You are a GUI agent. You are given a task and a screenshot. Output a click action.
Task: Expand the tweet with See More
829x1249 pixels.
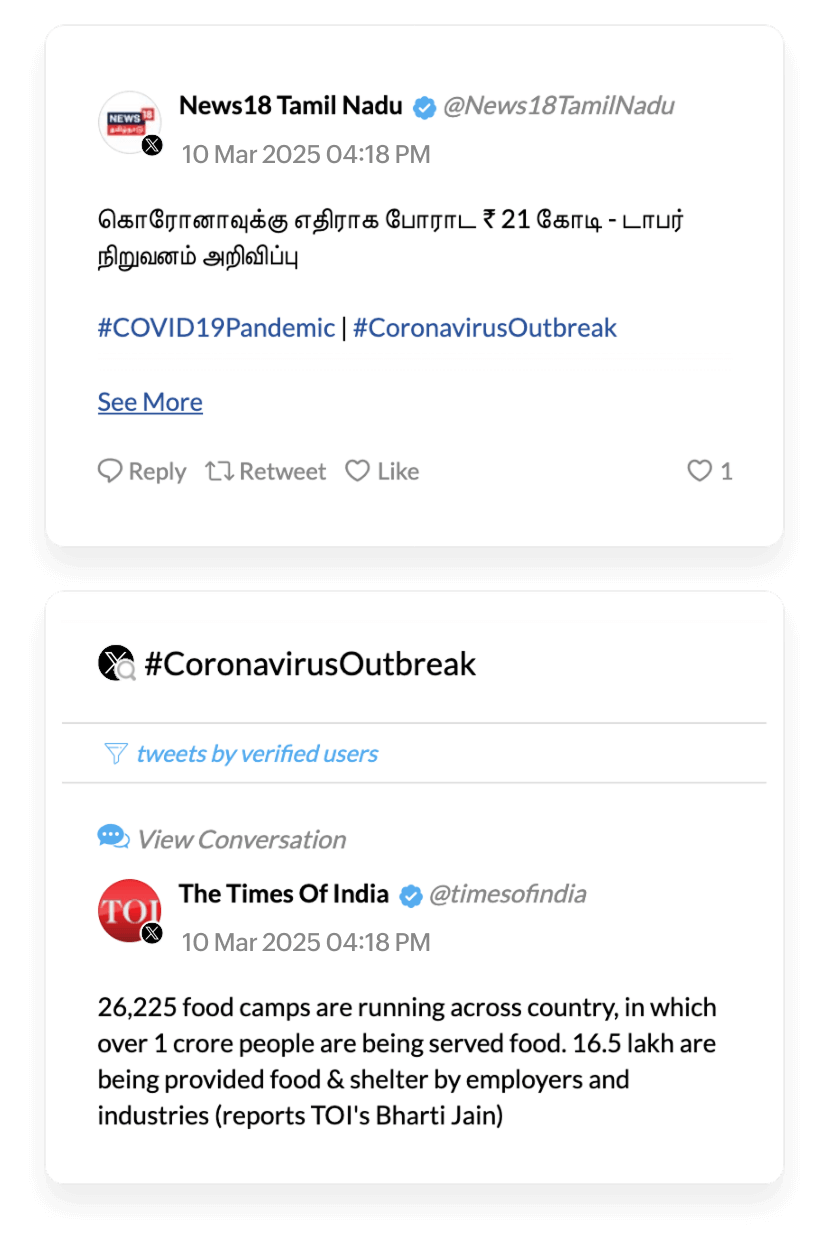(150, 402)
